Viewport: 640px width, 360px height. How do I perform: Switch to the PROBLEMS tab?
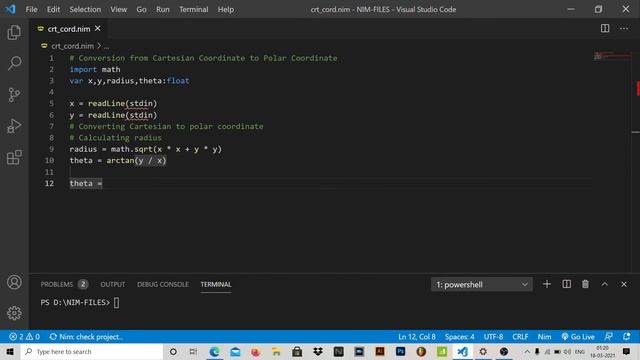[x=64, y=284]
